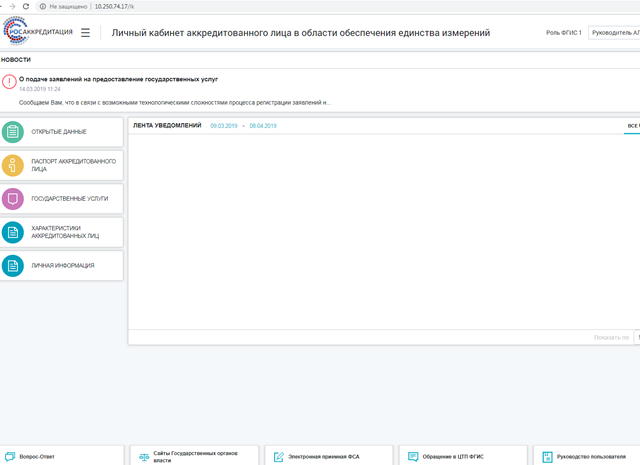
Task: Click the Характеристики аккредитованных лиц icon
Action: [13, 232]
